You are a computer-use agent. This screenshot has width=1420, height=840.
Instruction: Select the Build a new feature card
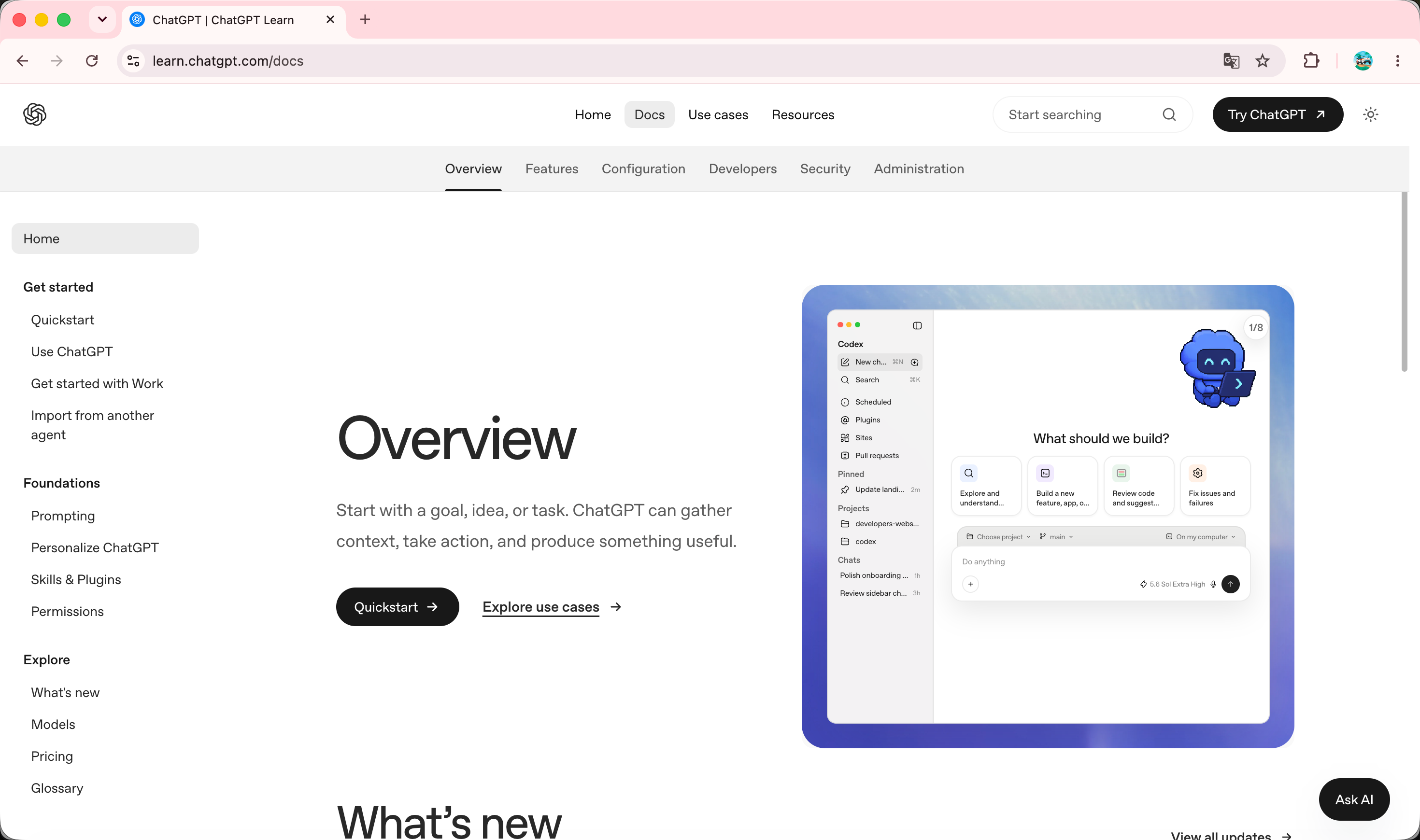click(1063, 486)
